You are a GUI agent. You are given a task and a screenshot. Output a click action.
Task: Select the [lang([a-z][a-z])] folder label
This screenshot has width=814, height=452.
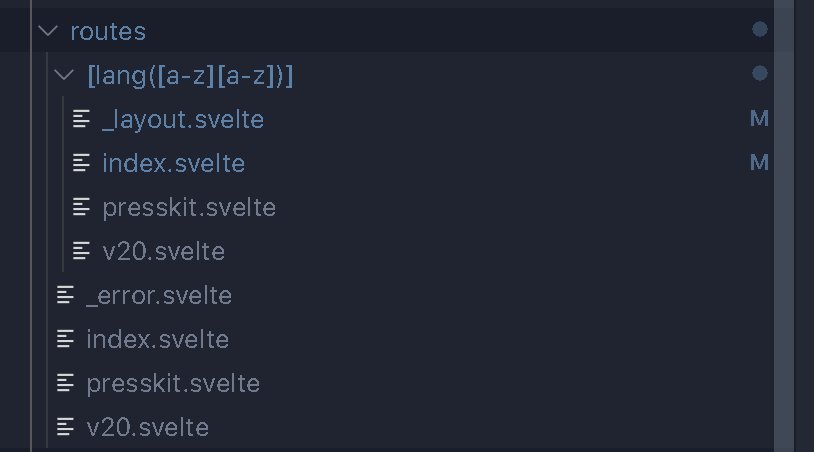191,76
